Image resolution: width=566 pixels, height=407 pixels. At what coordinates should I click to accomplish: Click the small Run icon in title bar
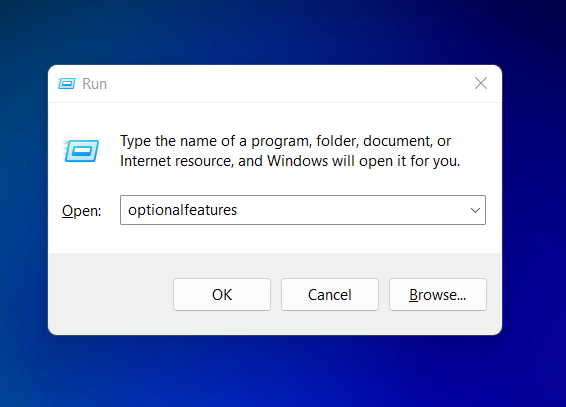pos(67,84)
